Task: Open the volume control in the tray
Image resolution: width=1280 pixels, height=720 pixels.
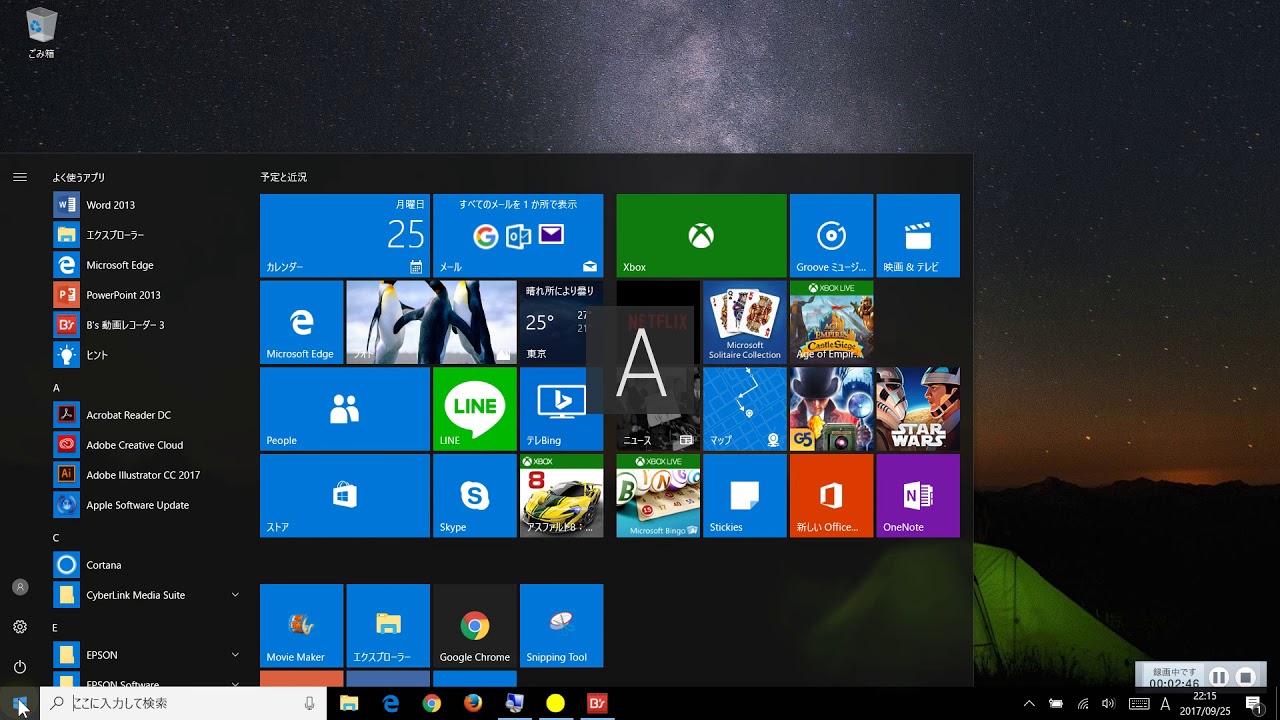Action: (x=1108, y=704)
